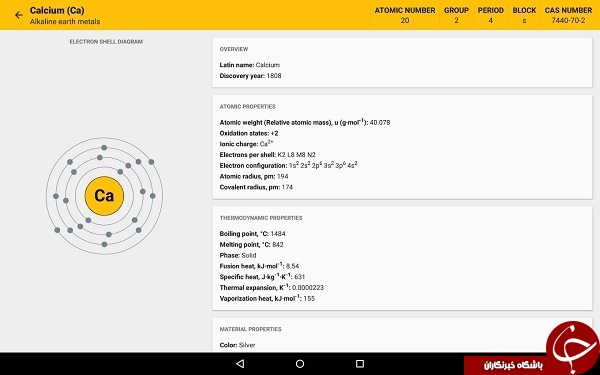
Task: Select the Covalent radius, pm: 174 row
Action: tap(256, 187)
